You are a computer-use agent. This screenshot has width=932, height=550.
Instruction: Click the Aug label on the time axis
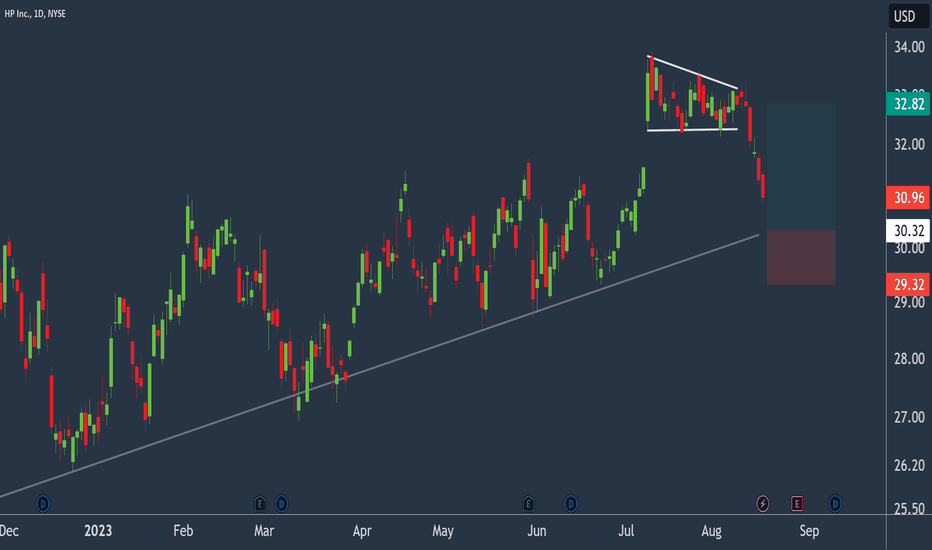[711, 530]
